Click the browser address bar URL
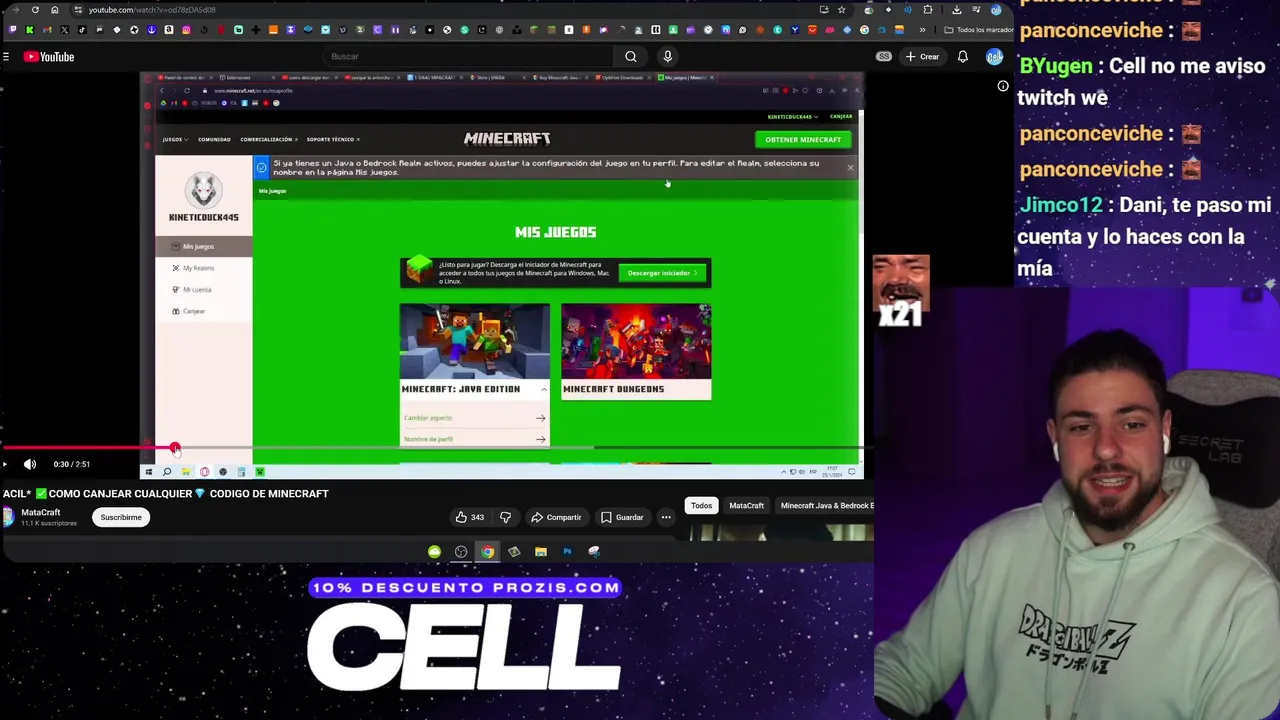 pyautogui.click(x=152, y=10)
